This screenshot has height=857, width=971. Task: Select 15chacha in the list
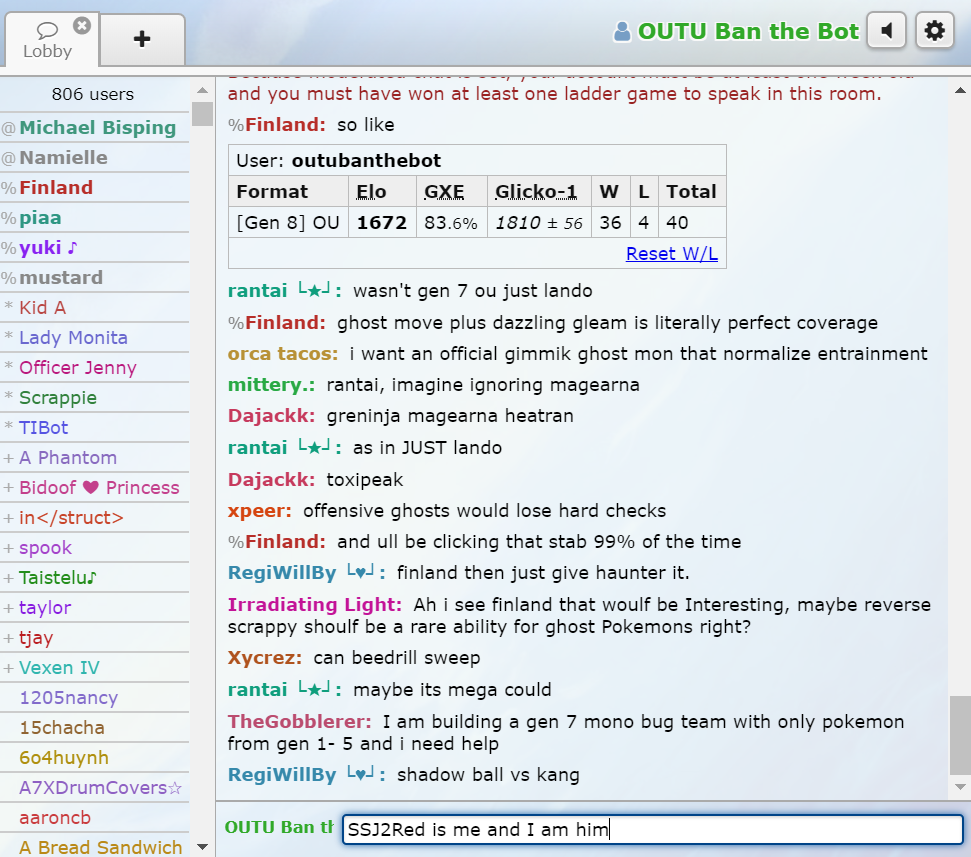point(94,728)
